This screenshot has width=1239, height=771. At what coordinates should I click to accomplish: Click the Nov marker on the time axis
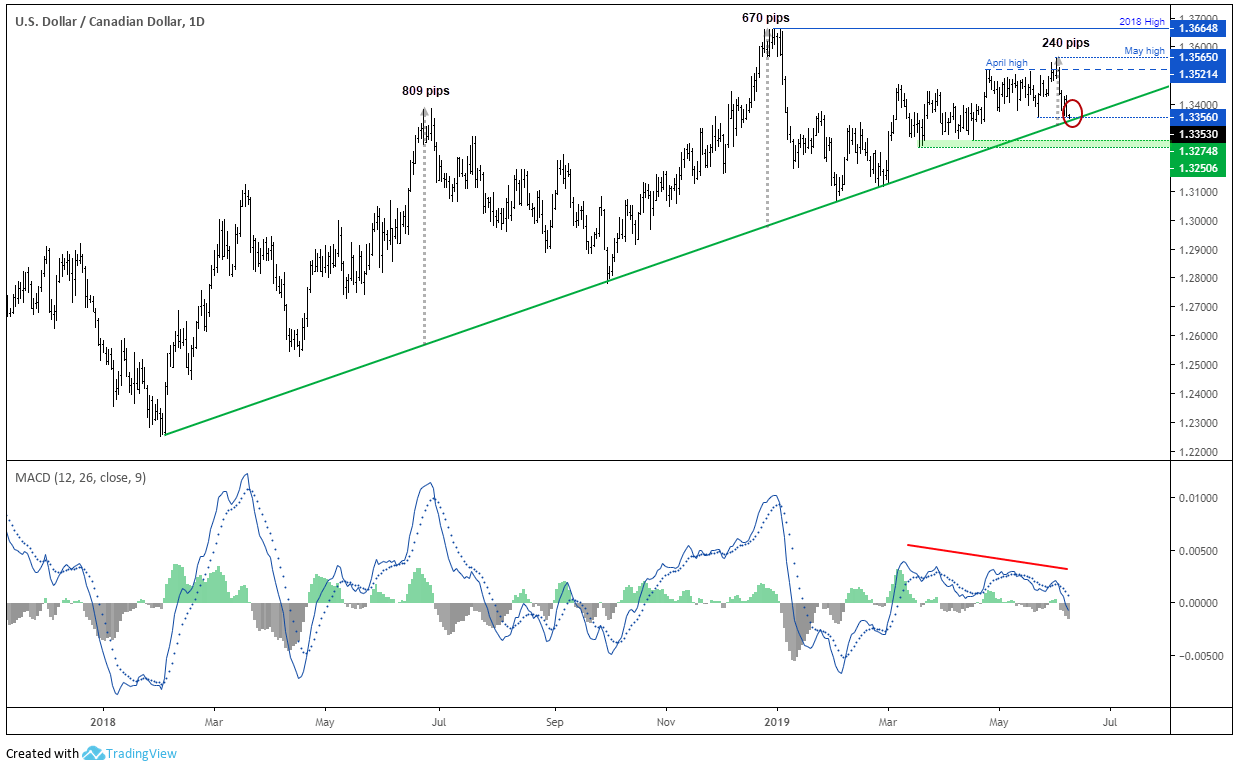pos(666,720)
